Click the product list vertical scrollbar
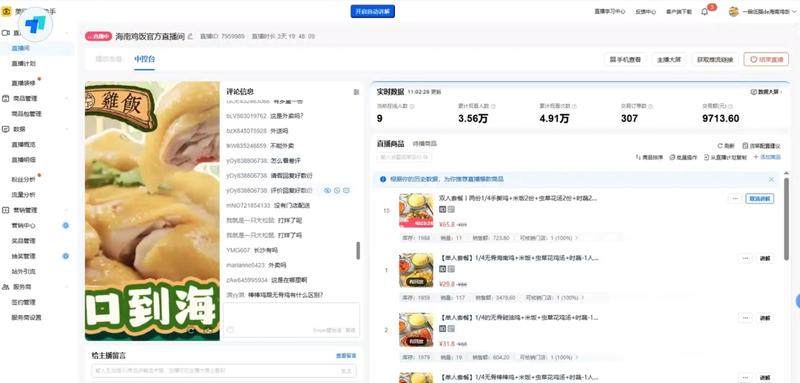 pos(786,219)
